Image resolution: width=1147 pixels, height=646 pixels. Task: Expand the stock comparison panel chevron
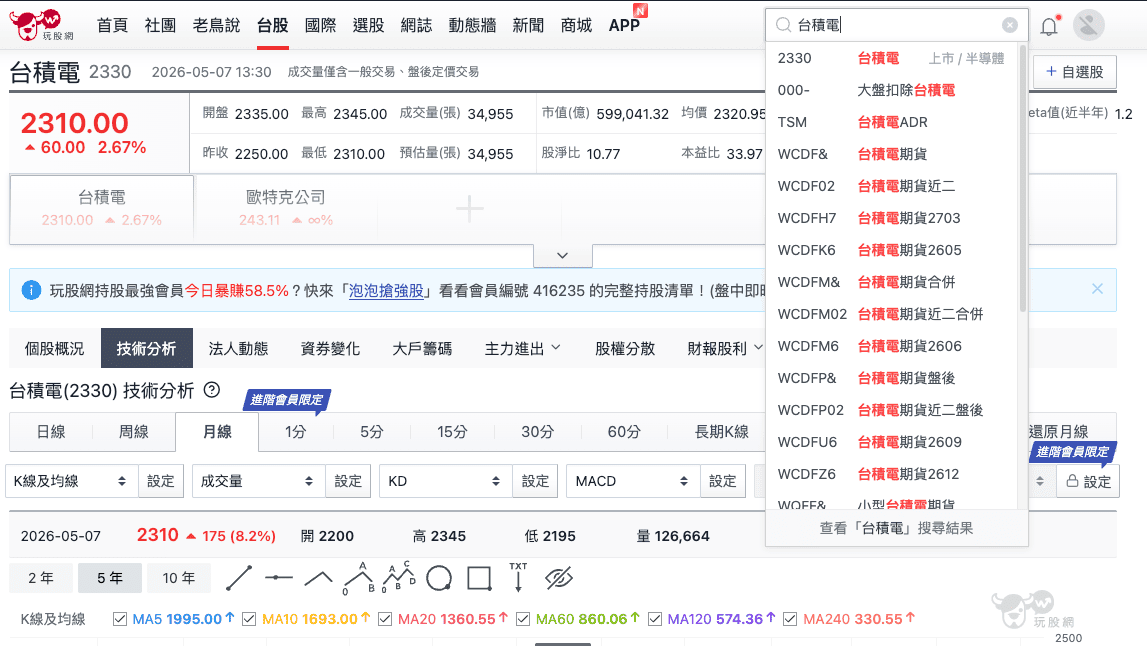click(563, 255)
